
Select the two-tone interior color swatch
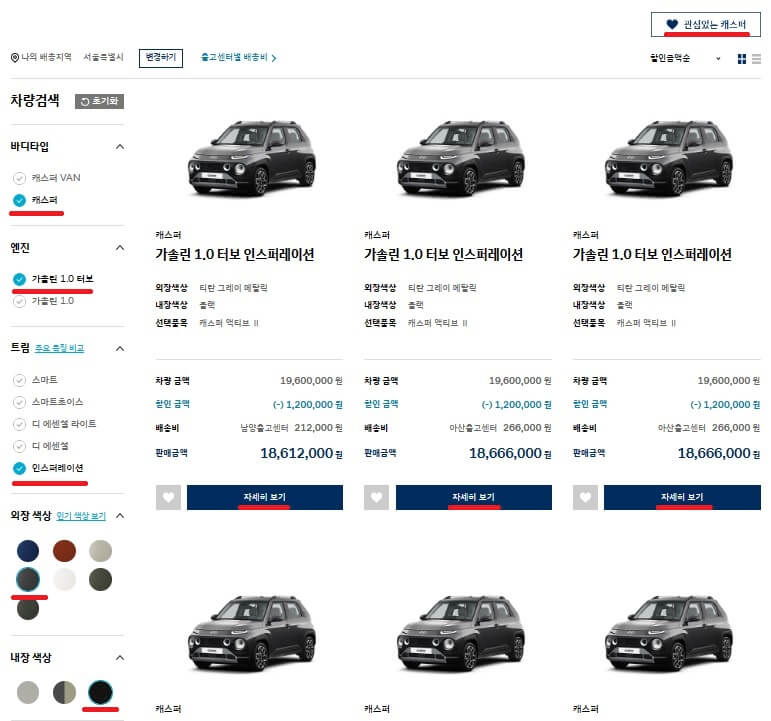click(64, 692)
